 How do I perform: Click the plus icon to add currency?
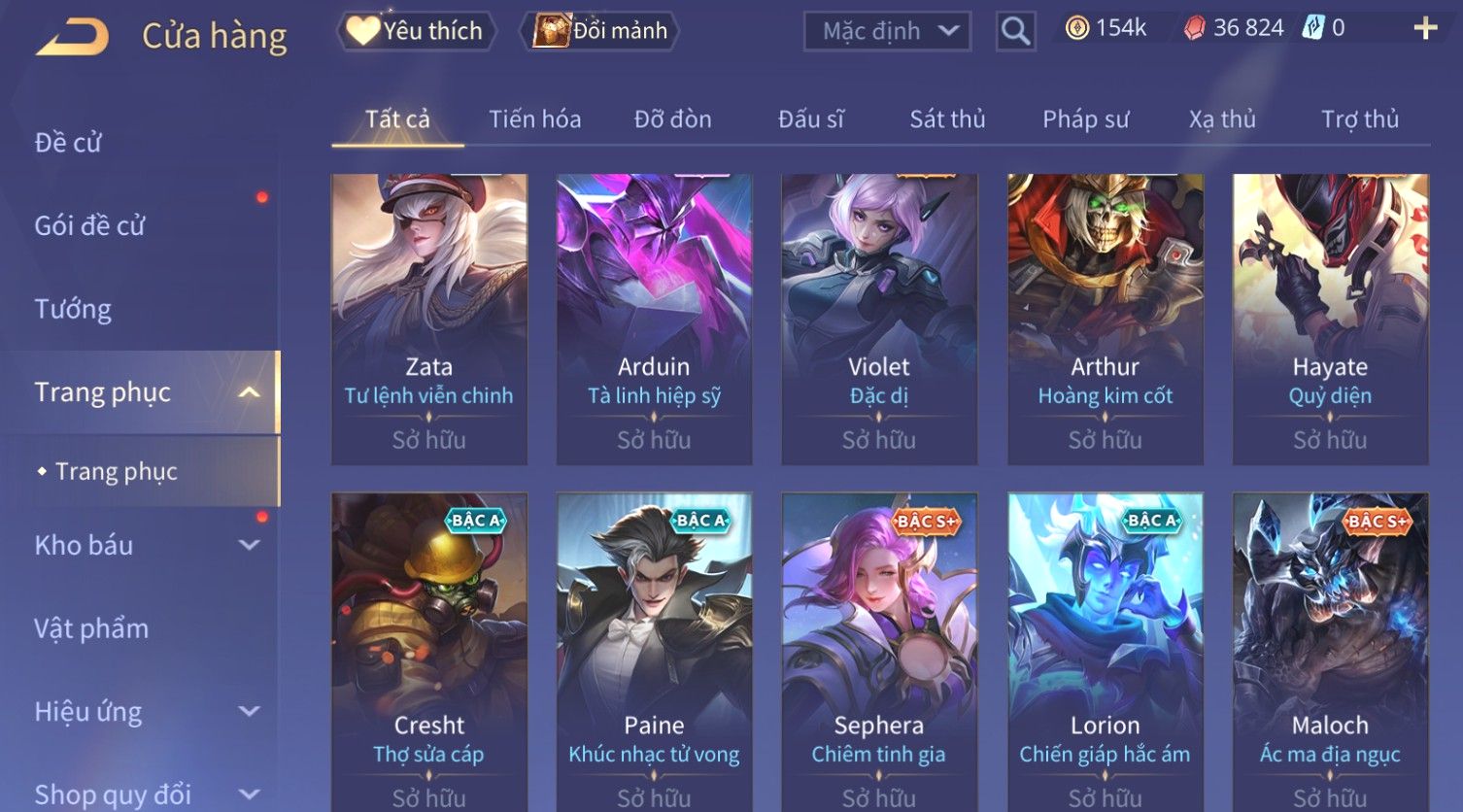point(1424,28)
